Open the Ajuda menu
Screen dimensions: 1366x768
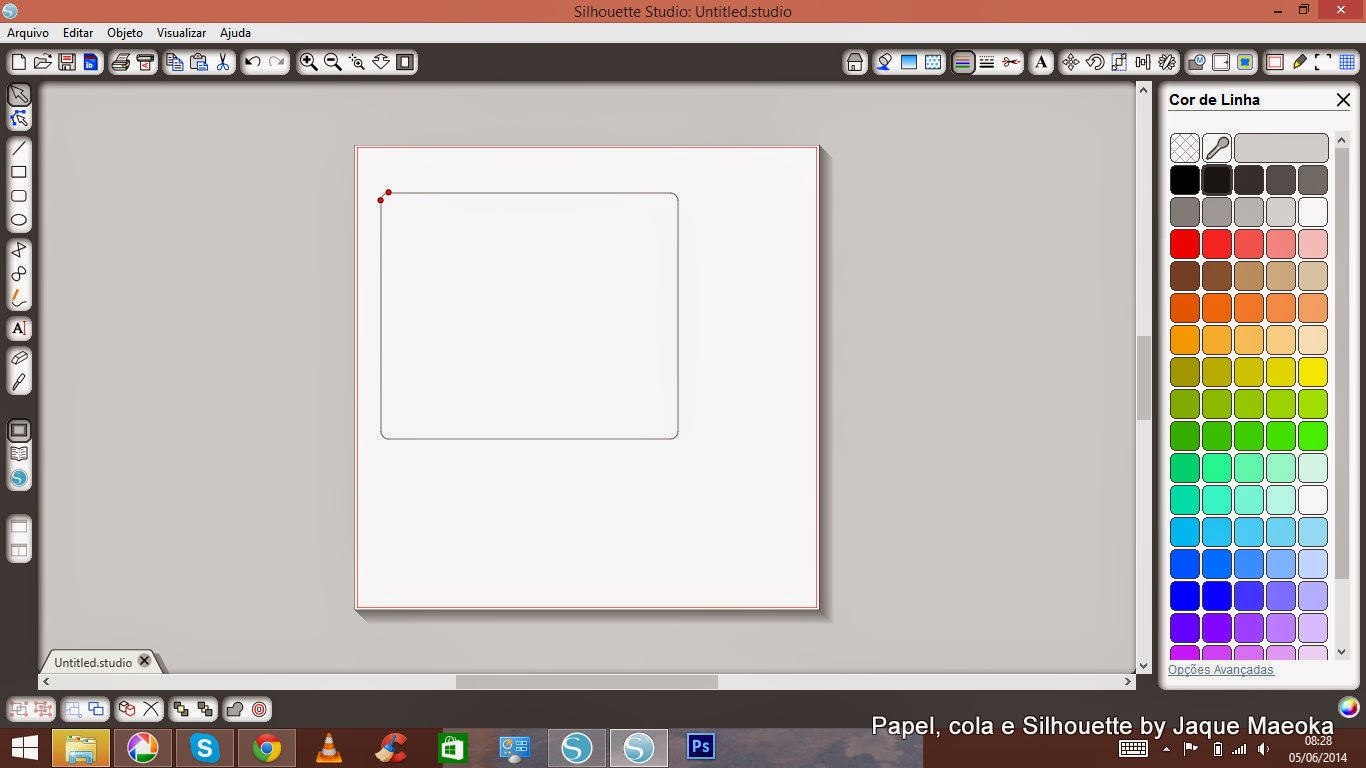235,33
